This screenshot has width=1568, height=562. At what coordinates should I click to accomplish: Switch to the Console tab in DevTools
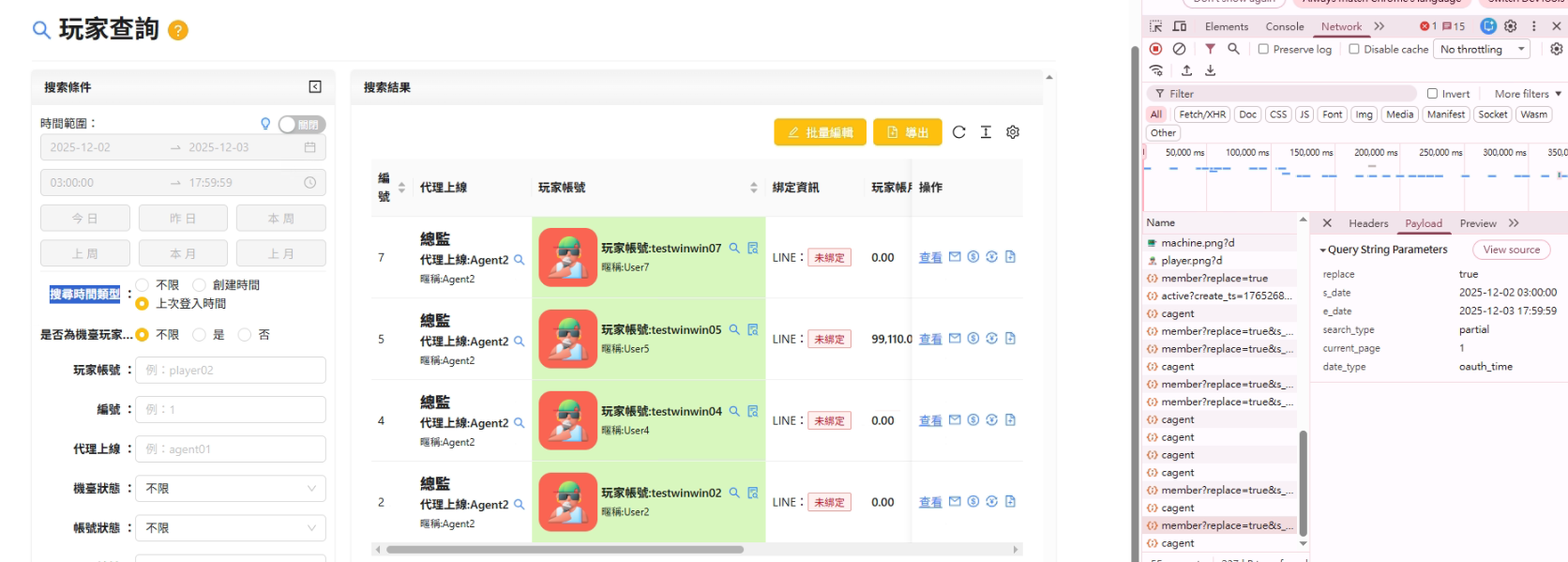pyautogui.click(x=1284, y=26)
